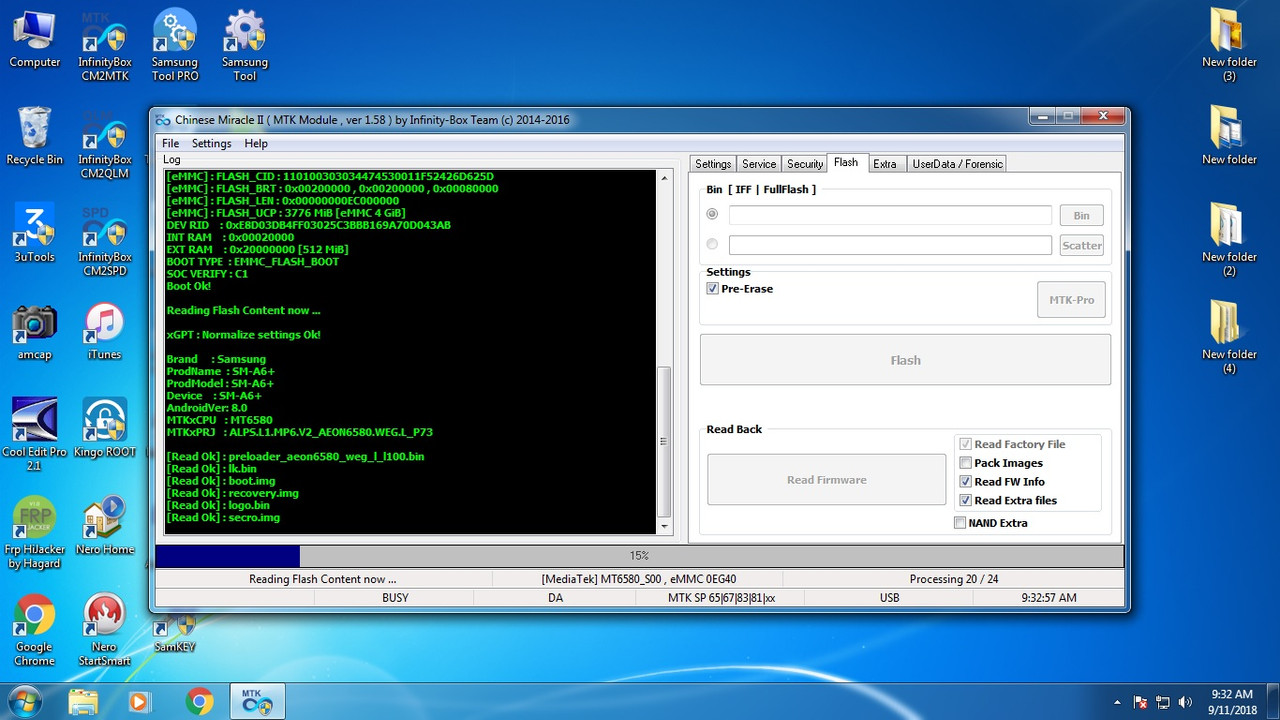This screenshot has height=720, width=1280.
Task: Enable the NAND Extra checkbox
Action: tap(960, 523)
